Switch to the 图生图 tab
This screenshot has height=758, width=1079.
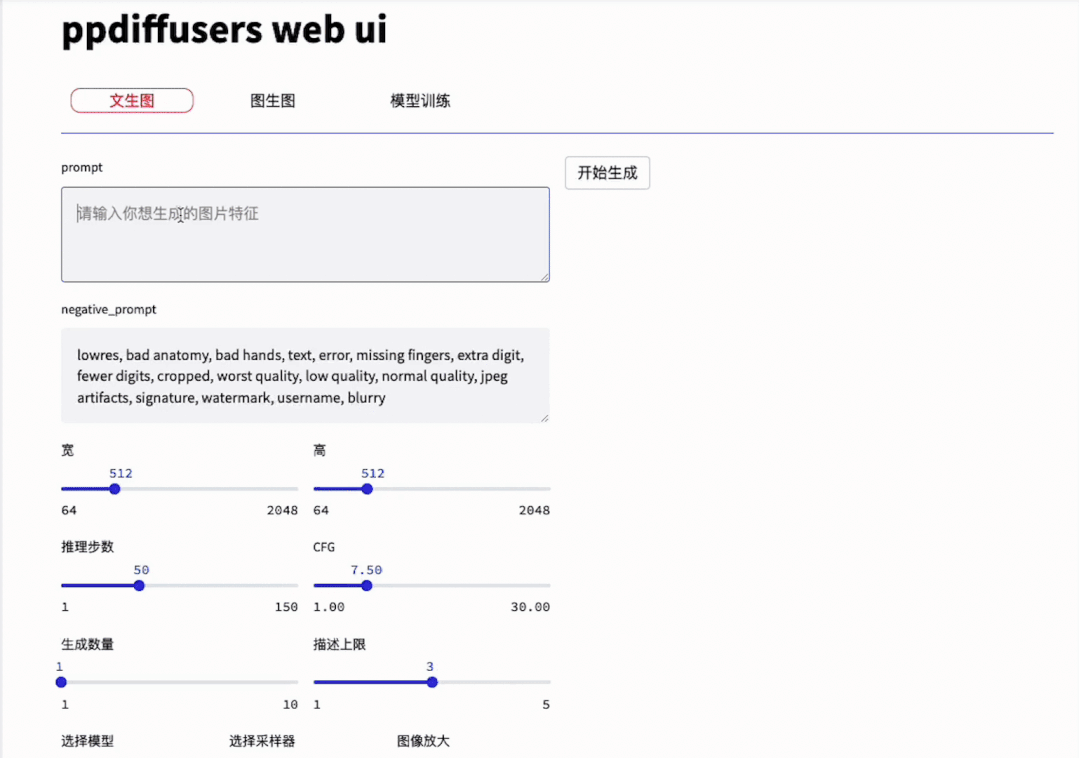[x=271, y=100]
